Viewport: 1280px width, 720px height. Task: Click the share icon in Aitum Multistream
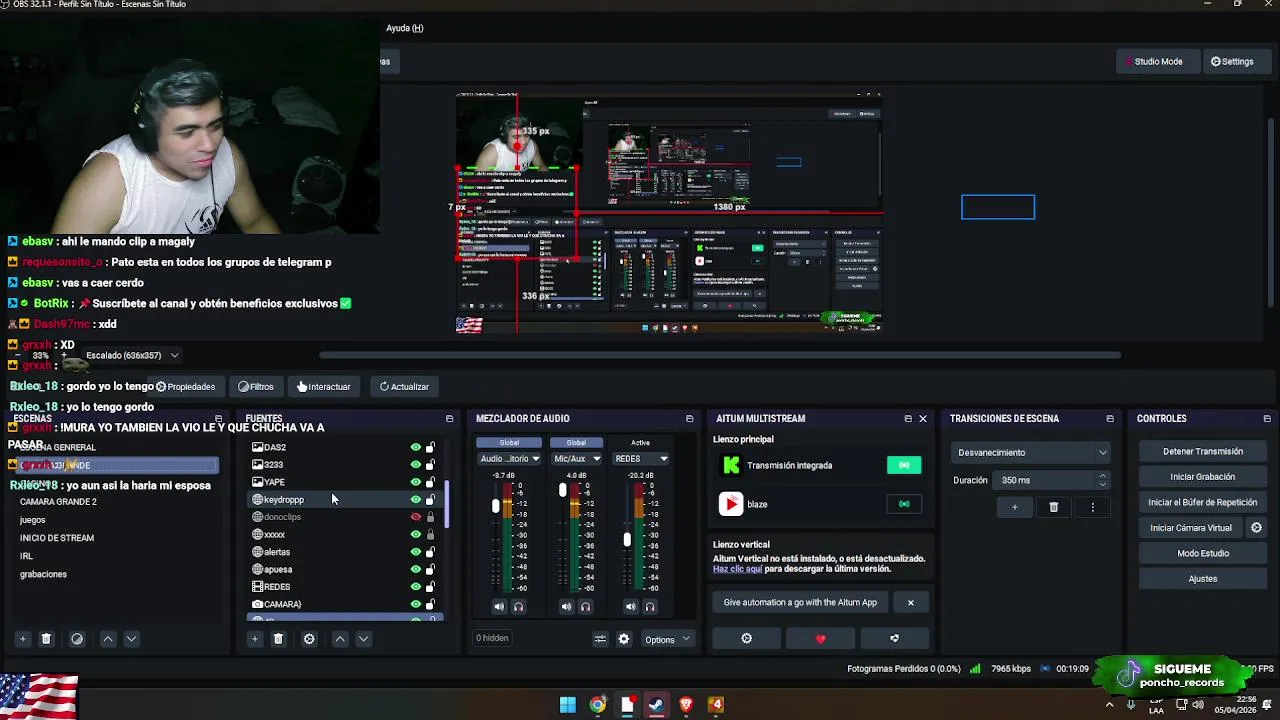[894, 638]
